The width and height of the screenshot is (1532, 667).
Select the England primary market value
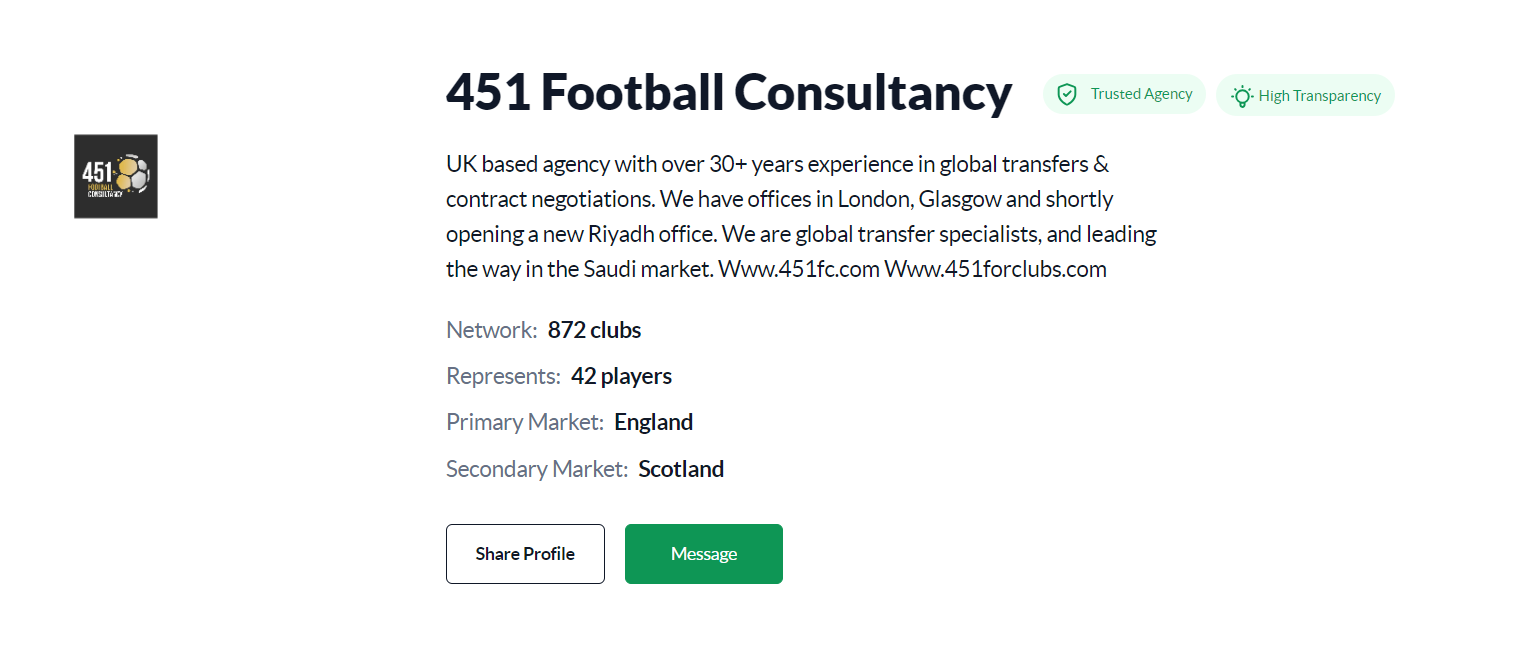pos(653,422)
